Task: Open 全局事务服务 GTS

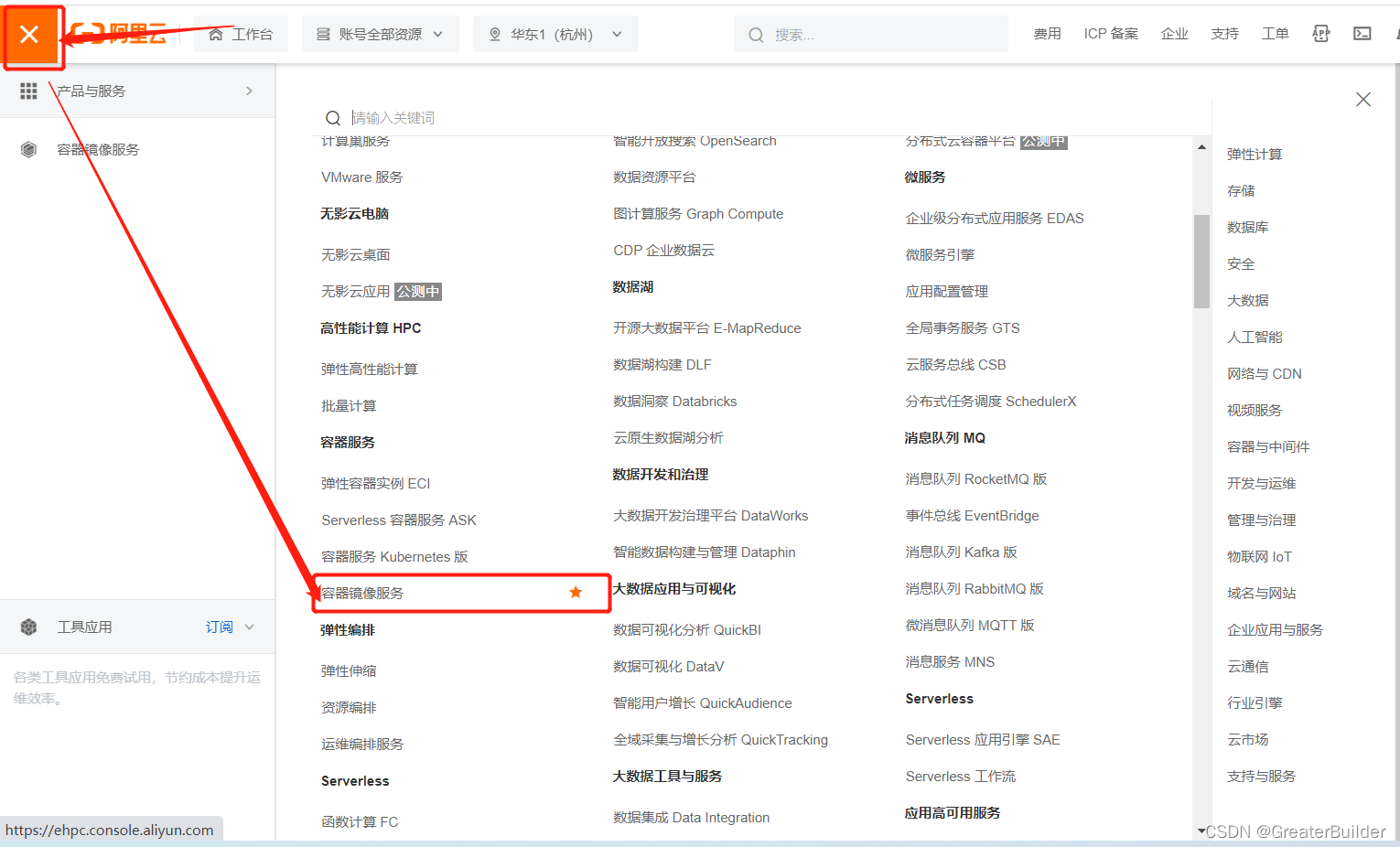Action: point(963,327)
